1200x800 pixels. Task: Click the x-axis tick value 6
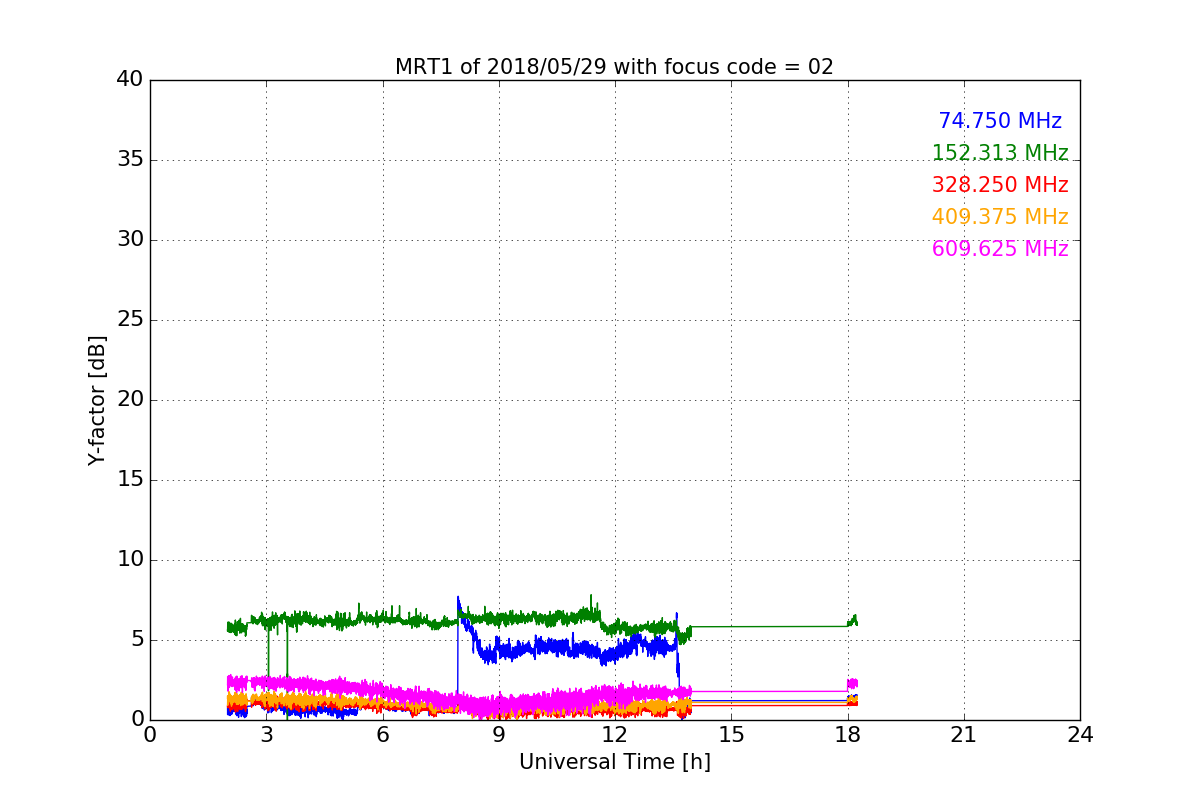pyautogui.click(x=383, y=735)
